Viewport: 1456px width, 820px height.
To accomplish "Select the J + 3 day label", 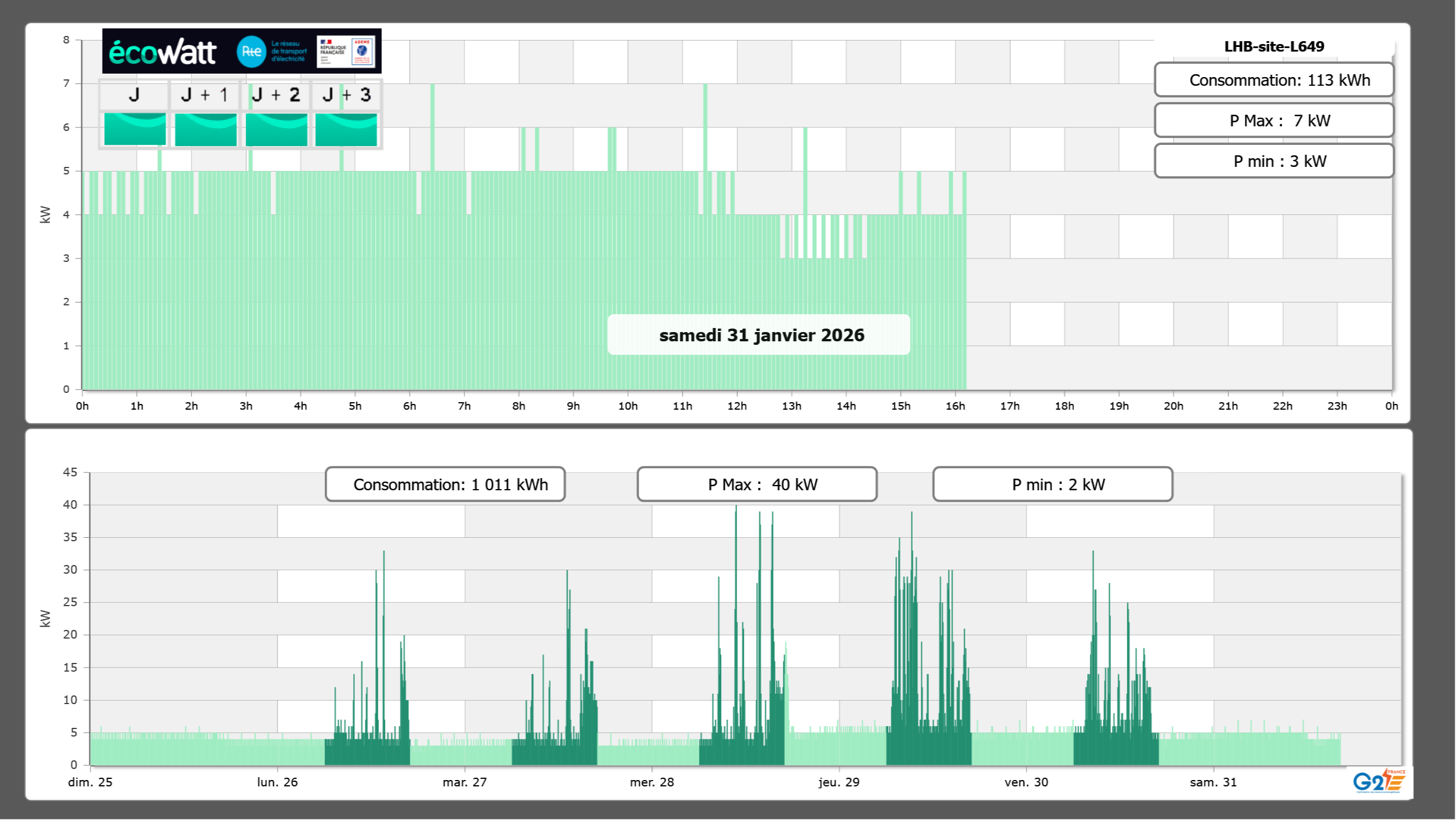I will pyautogui.click(x=346, y=95).
